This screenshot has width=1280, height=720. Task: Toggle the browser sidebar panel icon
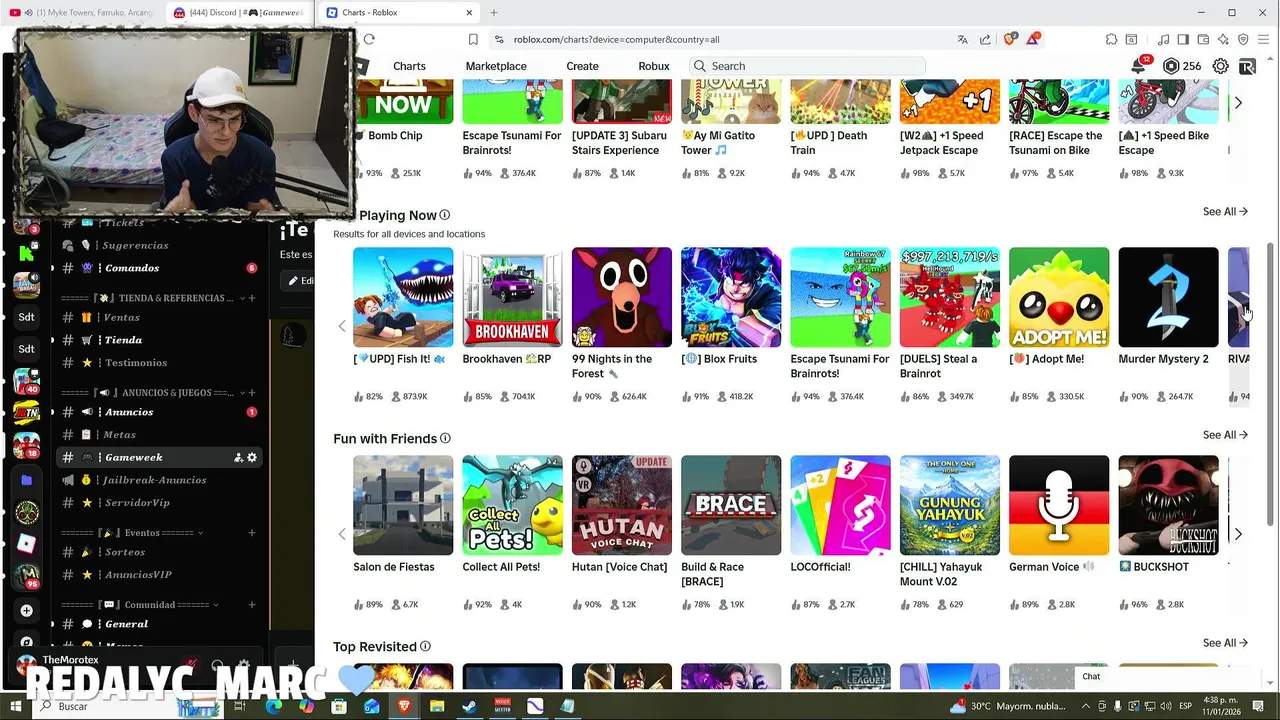(x=1183, y=39)
